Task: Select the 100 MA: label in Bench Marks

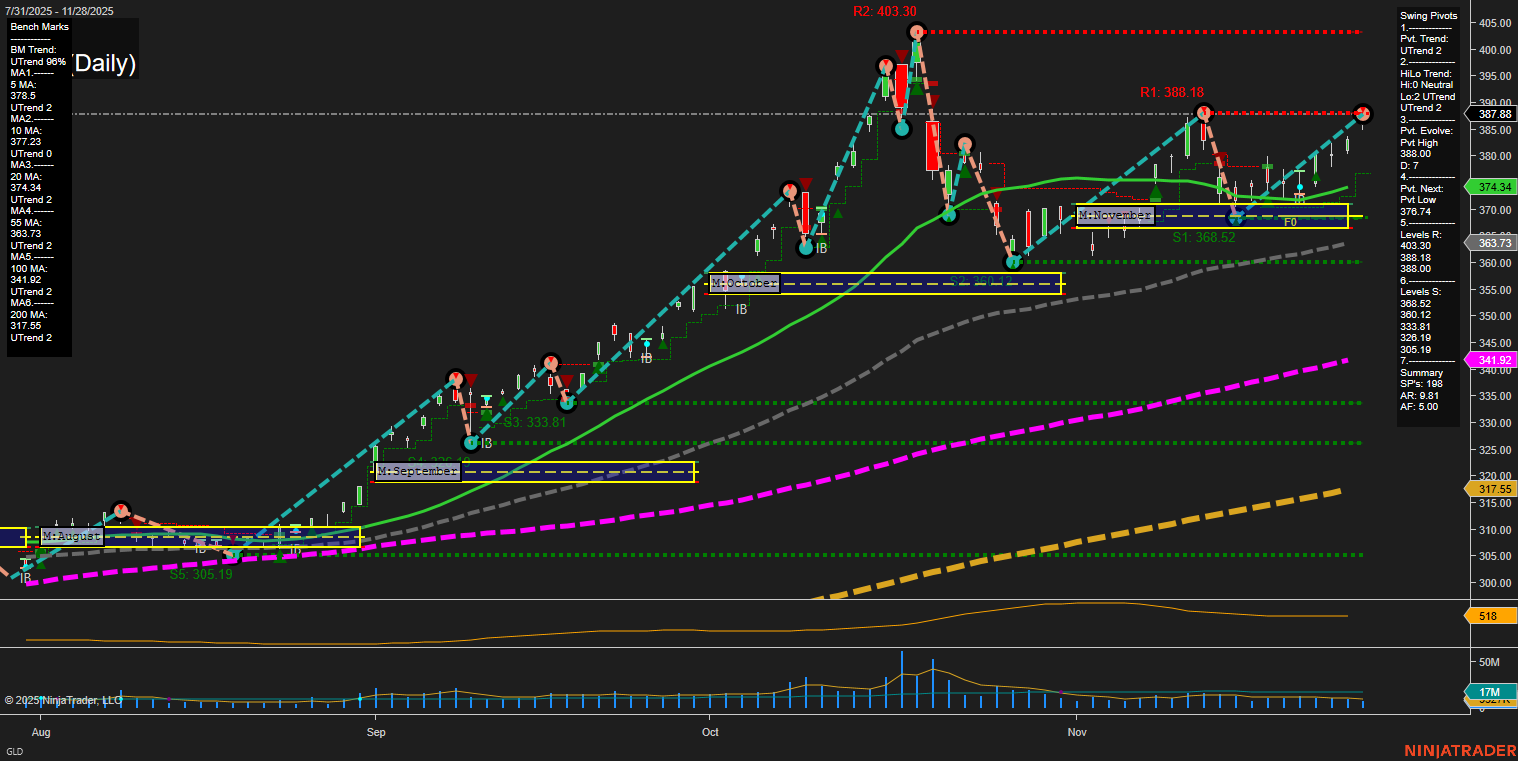Action: pos(28,268)
